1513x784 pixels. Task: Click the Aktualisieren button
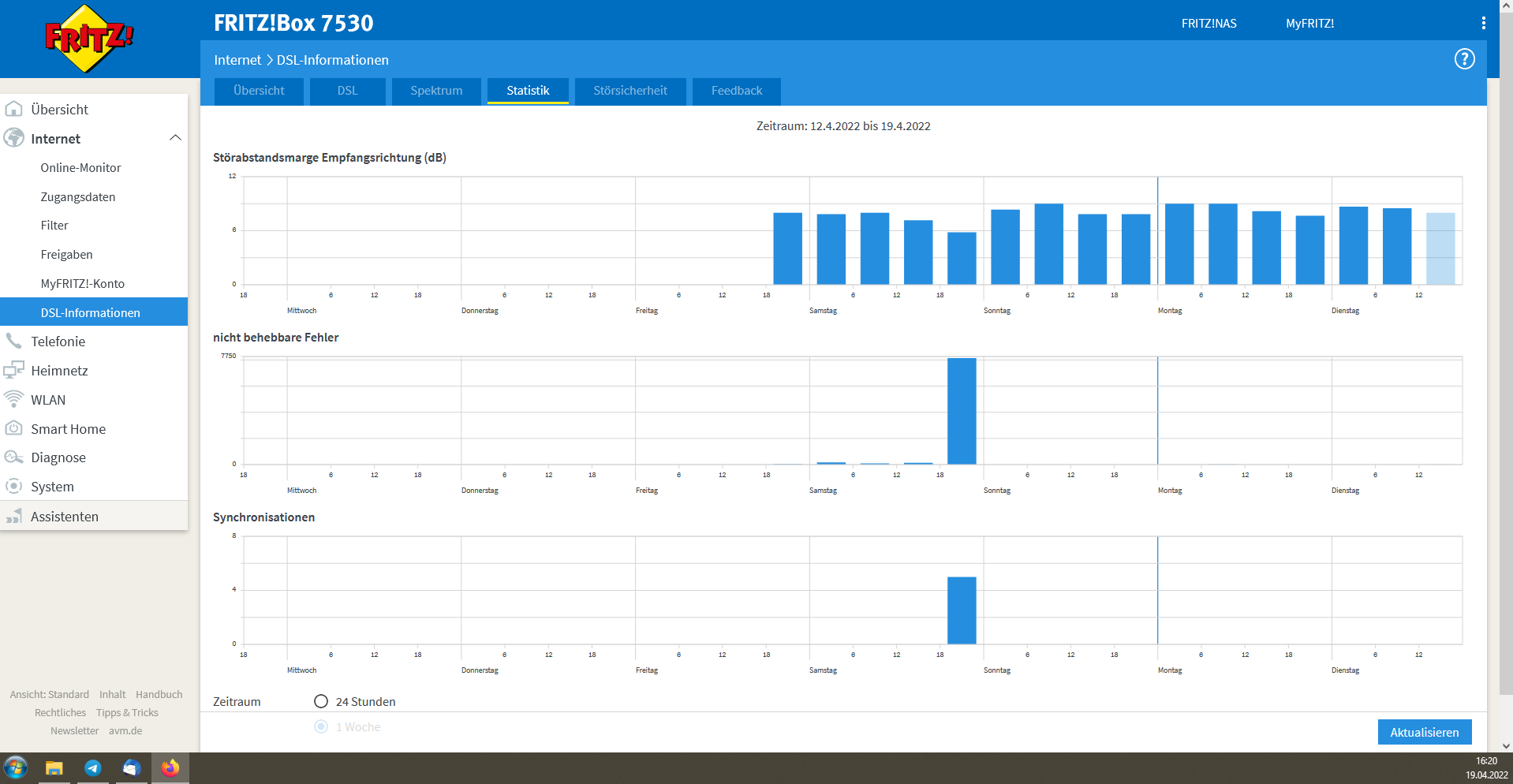coord(1425,732)
